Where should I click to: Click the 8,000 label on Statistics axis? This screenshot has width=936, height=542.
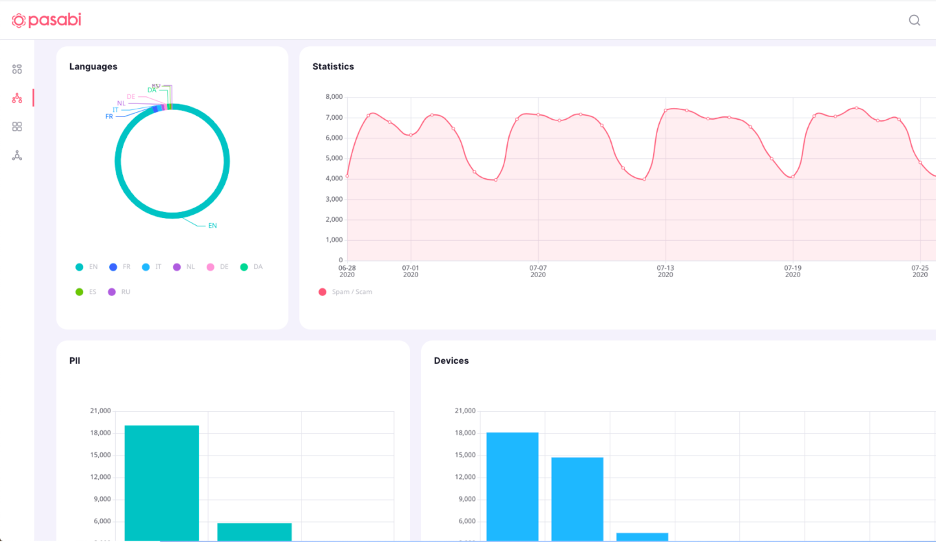point(334,97)
